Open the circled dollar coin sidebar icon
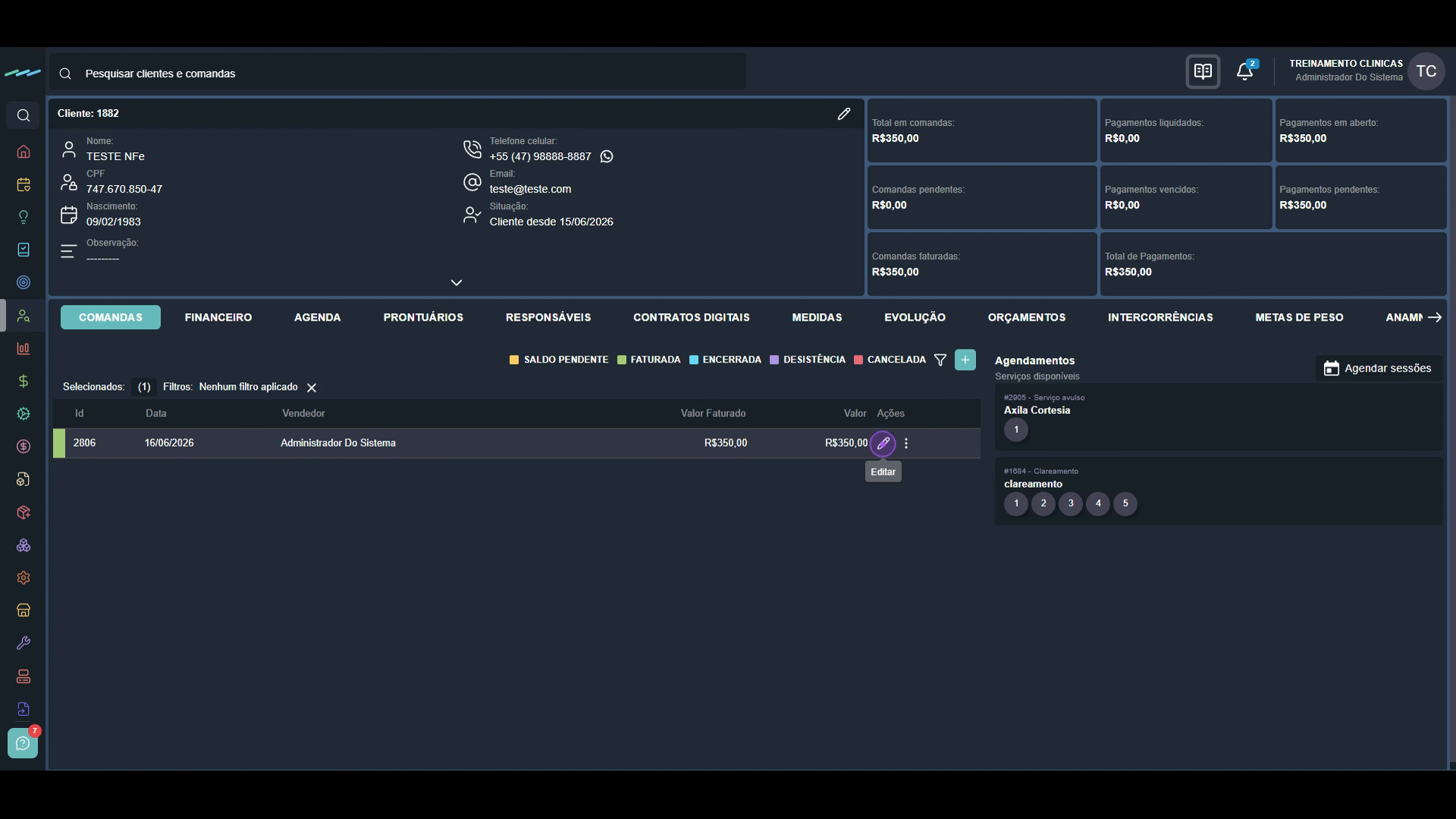This screenshot has height=819, width=1456. tap(24, 447)
